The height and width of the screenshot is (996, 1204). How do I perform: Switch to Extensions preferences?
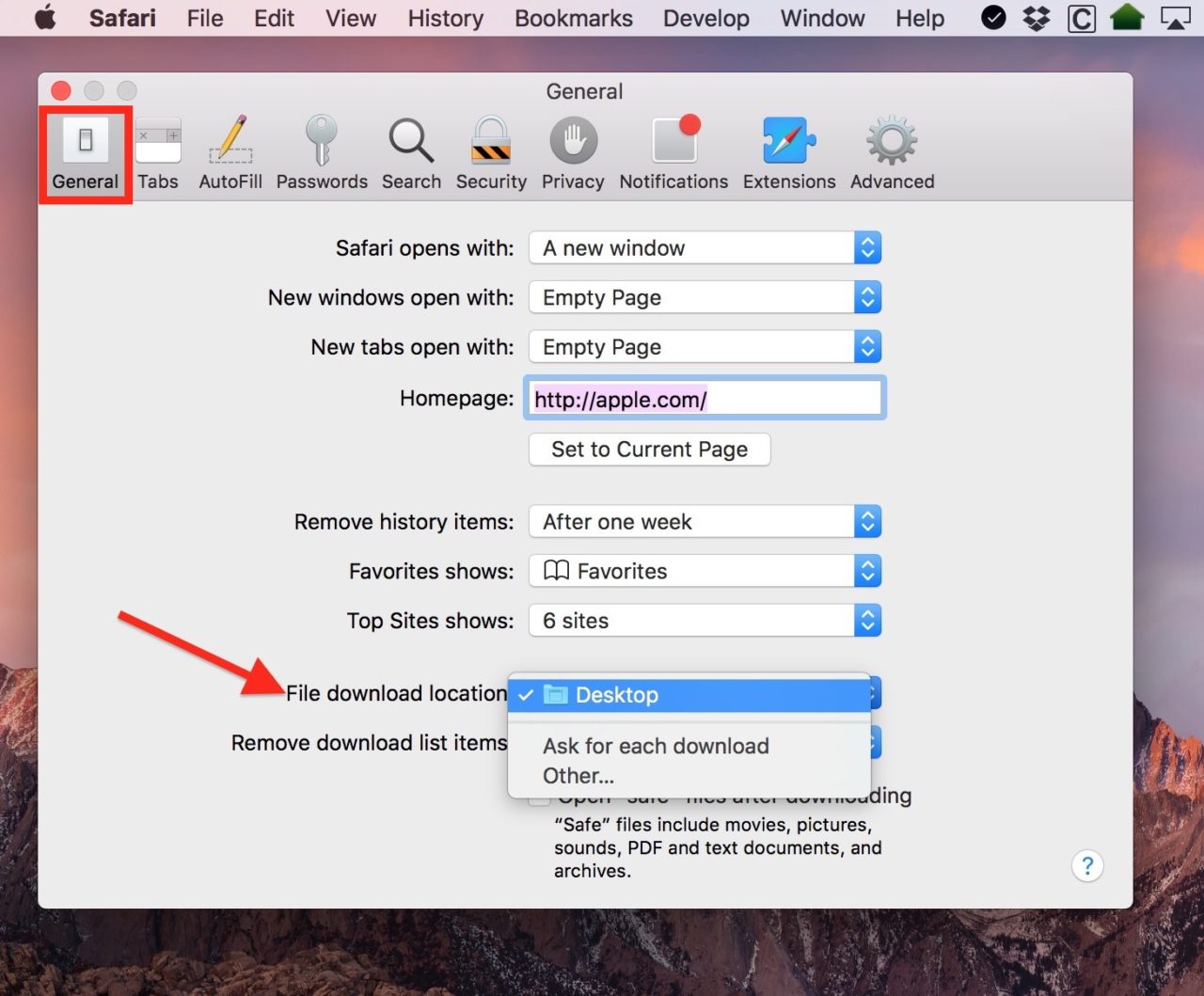click(x=788, y=154)
